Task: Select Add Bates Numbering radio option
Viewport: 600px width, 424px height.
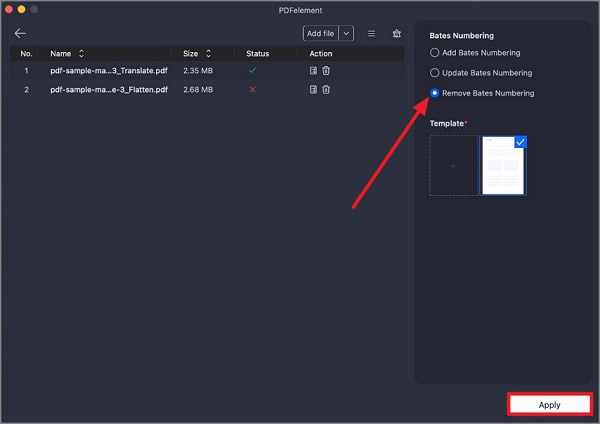Action: pos(434,52)
